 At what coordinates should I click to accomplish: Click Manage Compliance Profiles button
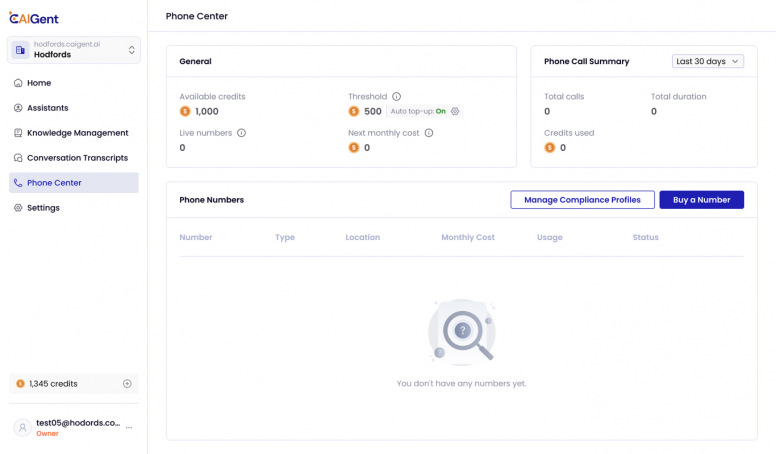582,200
